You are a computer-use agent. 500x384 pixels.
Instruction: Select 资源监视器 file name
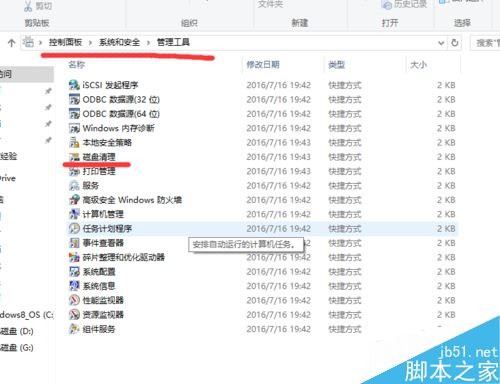coord(103,314)
